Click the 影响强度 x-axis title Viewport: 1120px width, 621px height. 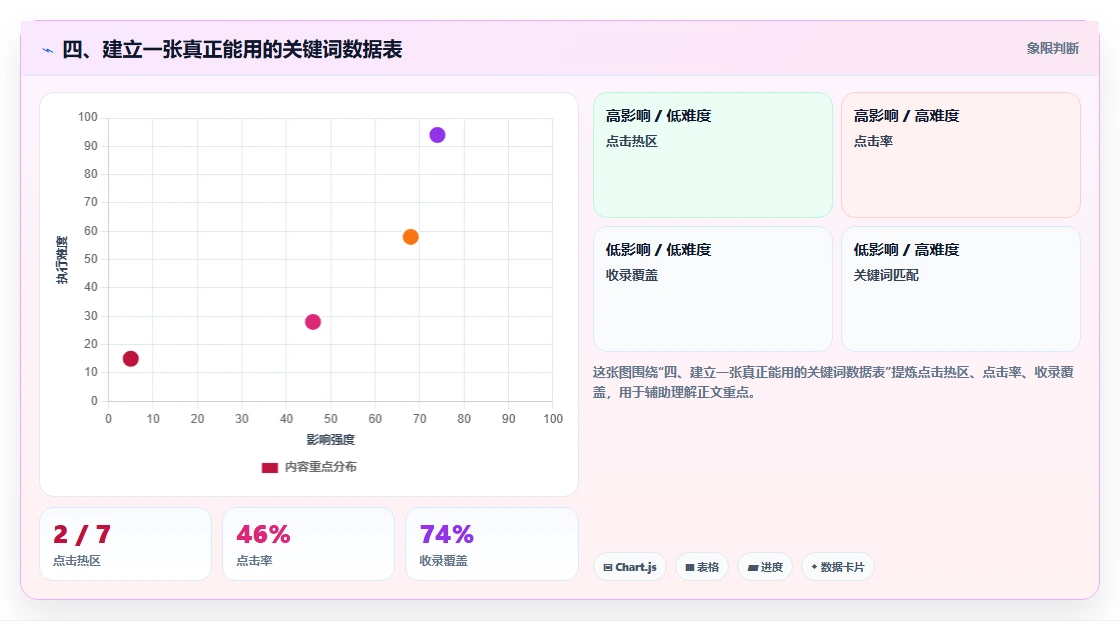tap(331, 439)
